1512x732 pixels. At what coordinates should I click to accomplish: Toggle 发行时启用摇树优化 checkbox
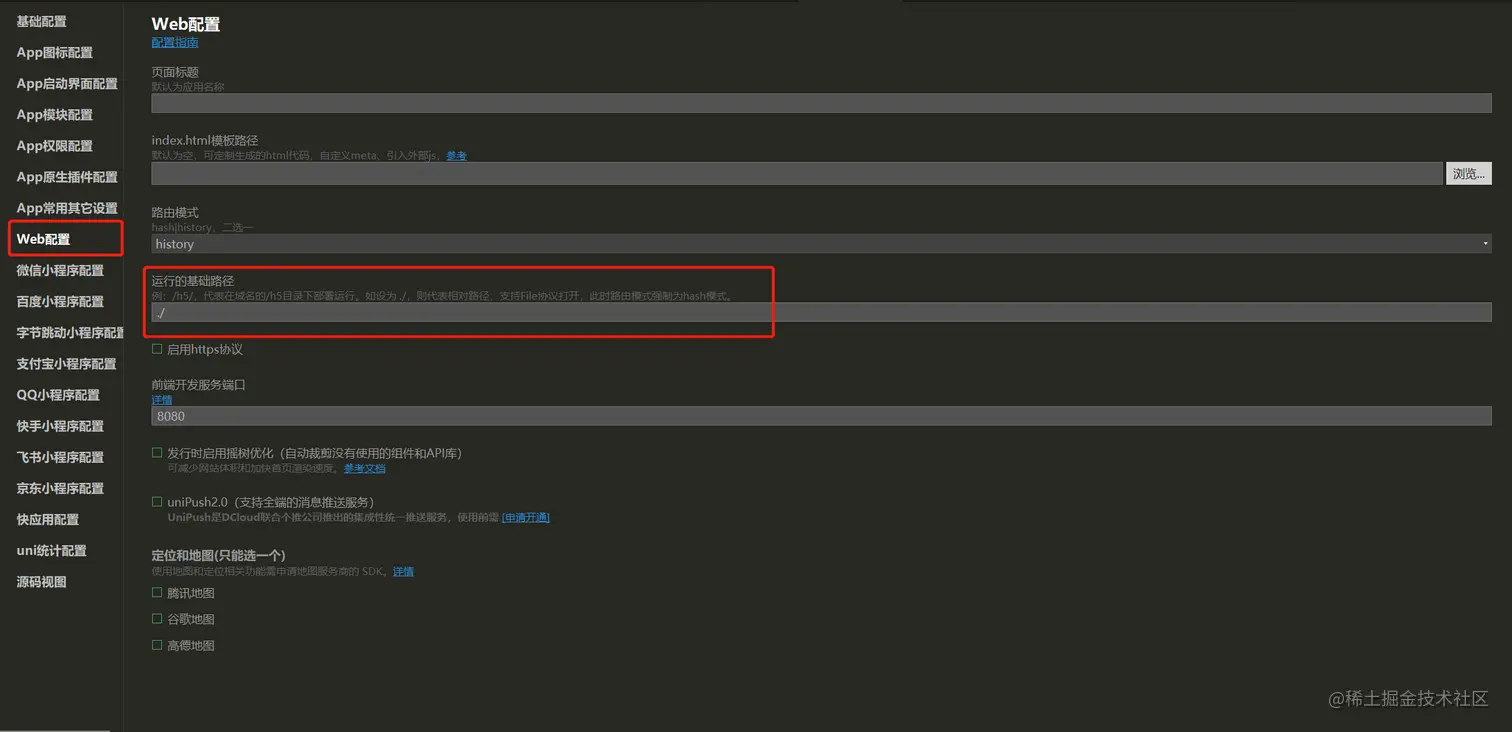157,453
